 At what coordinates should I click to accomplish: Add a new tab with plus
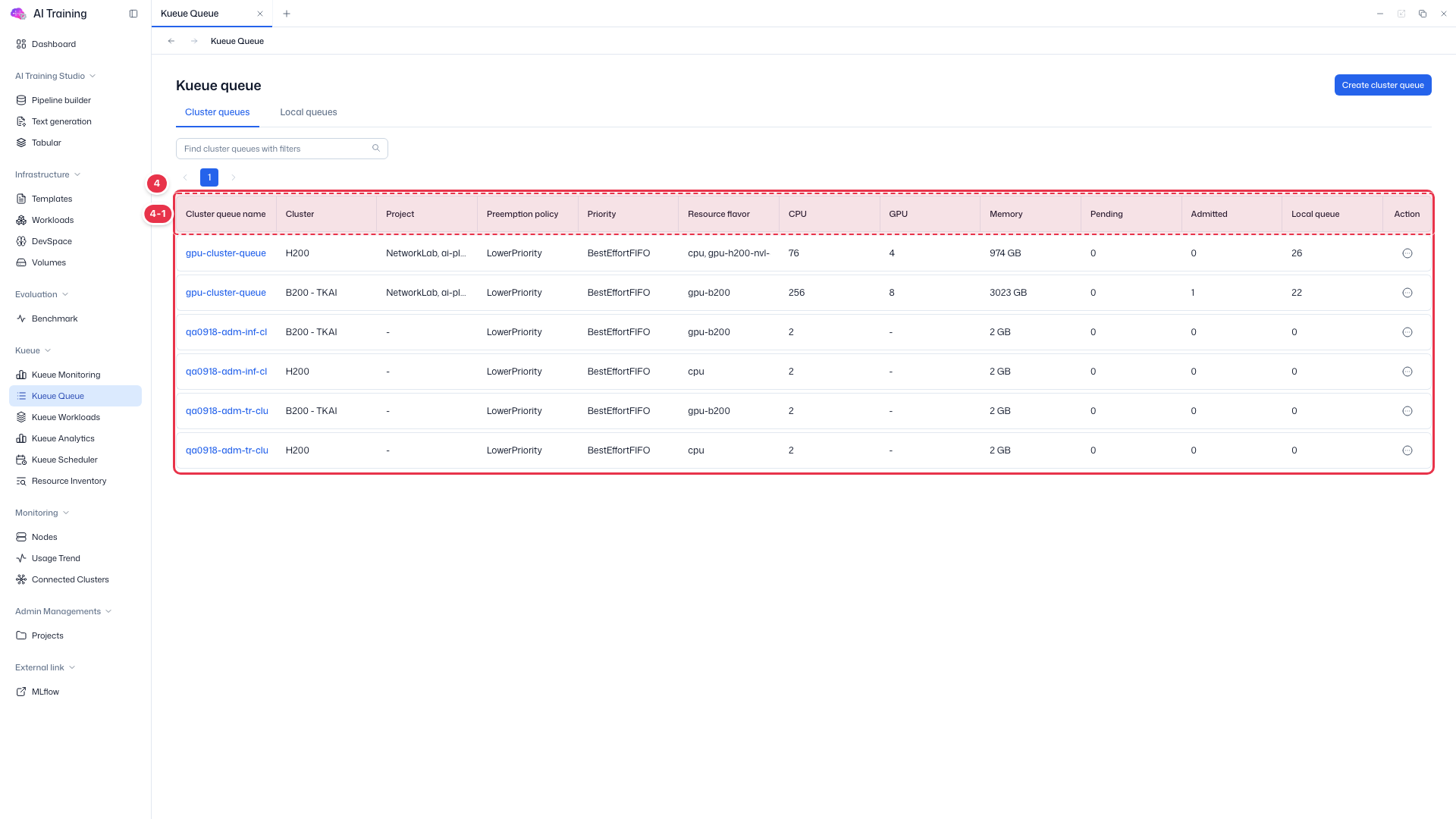pos(287,14)
